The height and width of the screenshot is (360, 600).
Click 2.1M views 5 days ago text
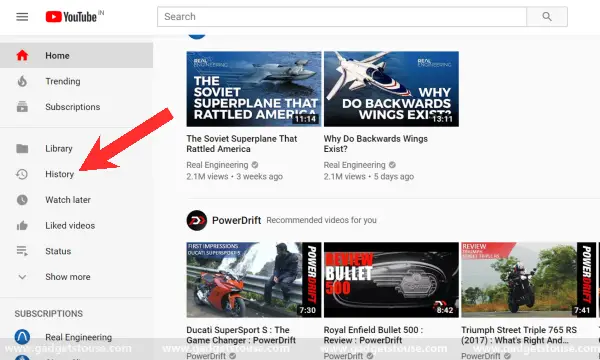[x=369, y=177]
